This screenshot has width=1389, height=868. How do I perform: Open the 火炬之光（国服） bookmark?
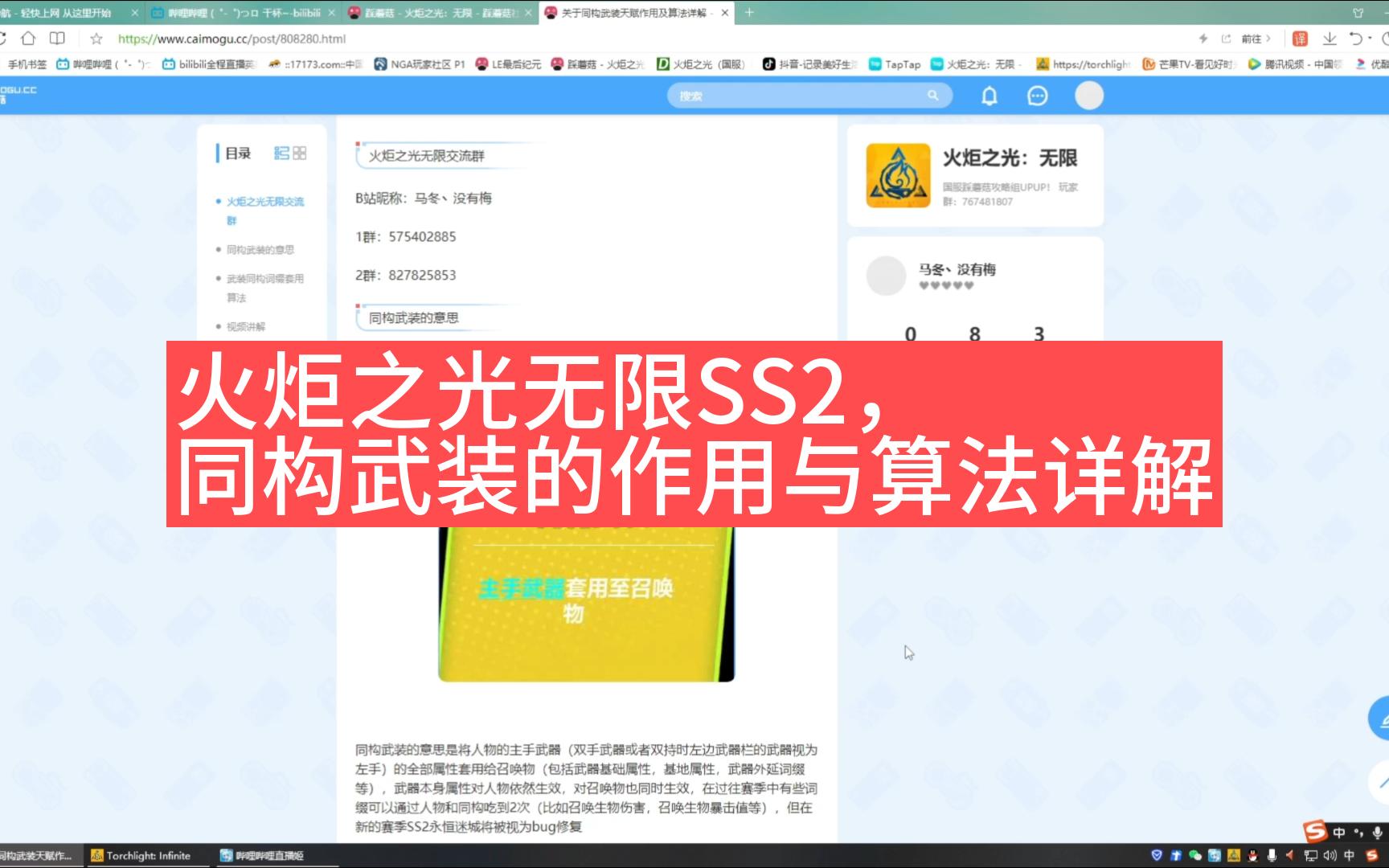[x=702, y=64]
